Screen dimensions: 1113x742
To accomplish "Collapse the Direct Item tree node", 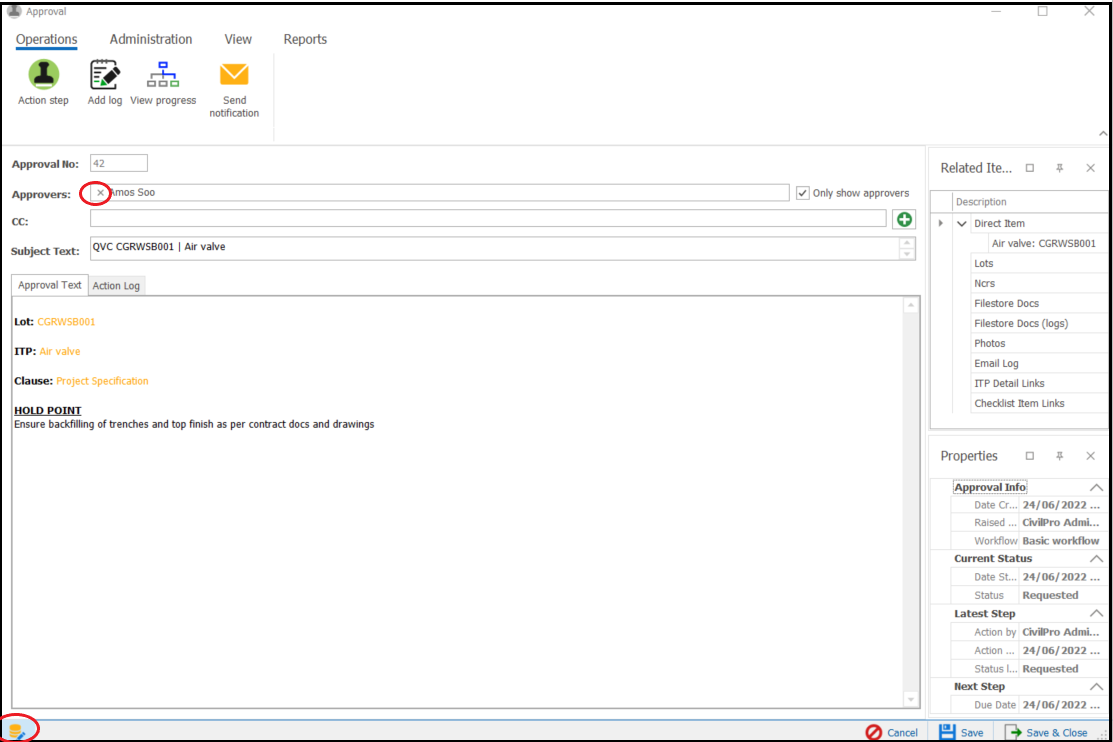I will point(961,224).
